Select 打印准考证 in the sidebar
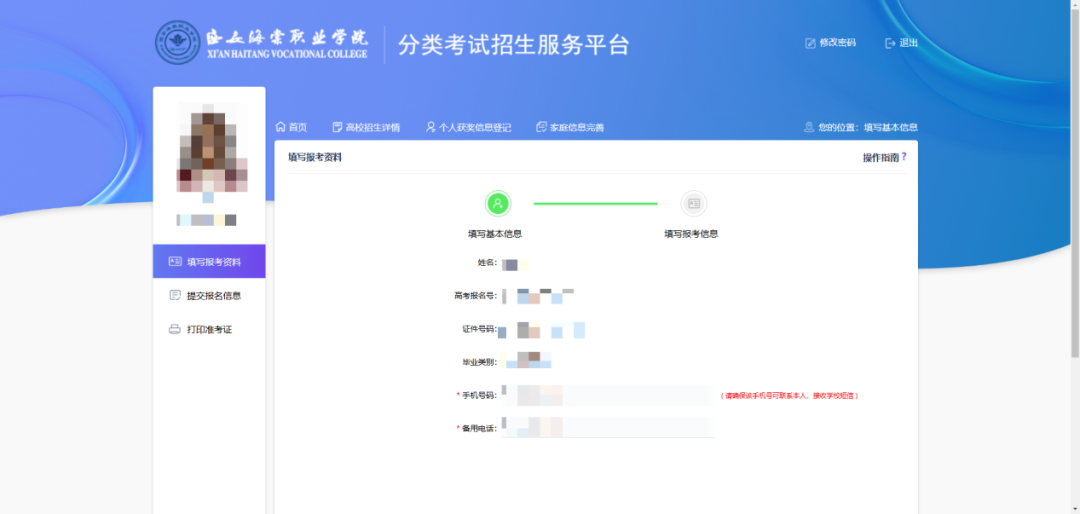This screenshot has height=514, width=1080. coord(209,329)
